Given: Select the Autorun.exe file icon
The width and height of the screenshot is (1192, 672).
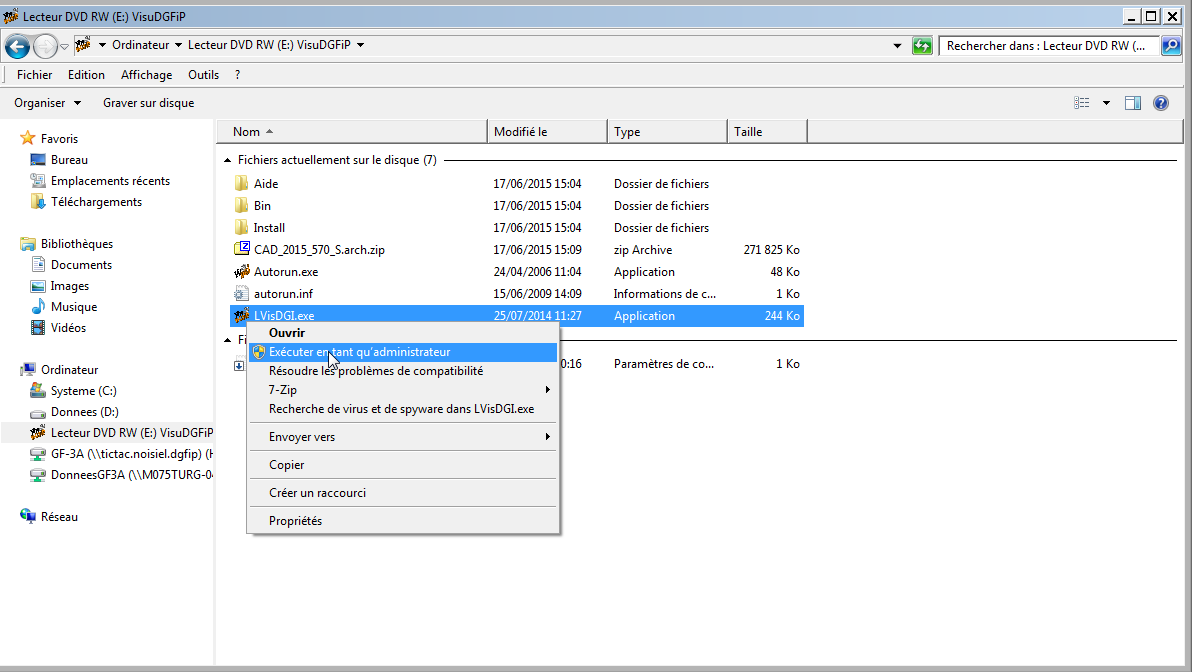Looking at the screenshot, I should click(x=241, y=272).
